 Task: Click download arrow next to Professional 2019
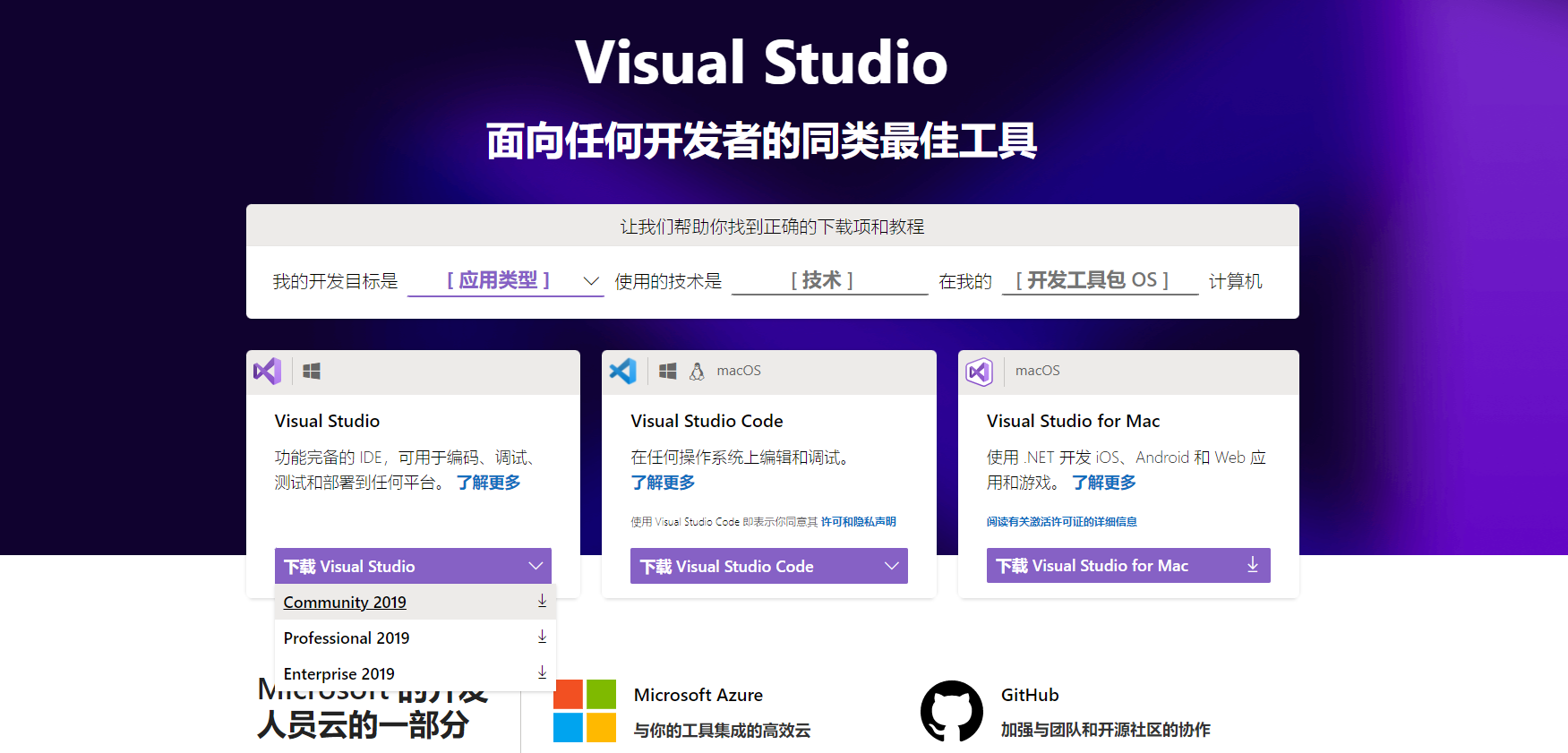coord(542,637)
